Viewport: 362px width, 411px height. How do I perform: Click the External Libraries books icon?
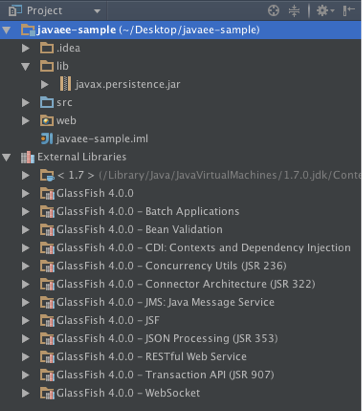[28, 157]
